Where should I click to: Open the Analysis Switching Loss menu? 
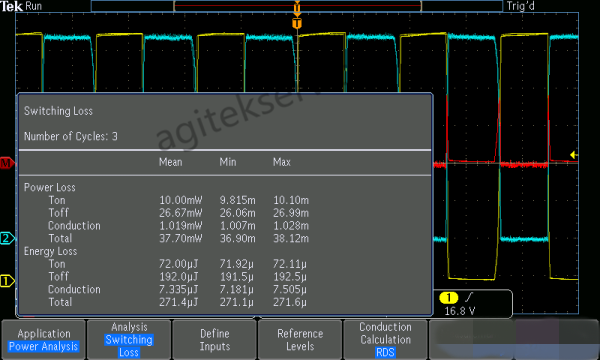(129, 340)
